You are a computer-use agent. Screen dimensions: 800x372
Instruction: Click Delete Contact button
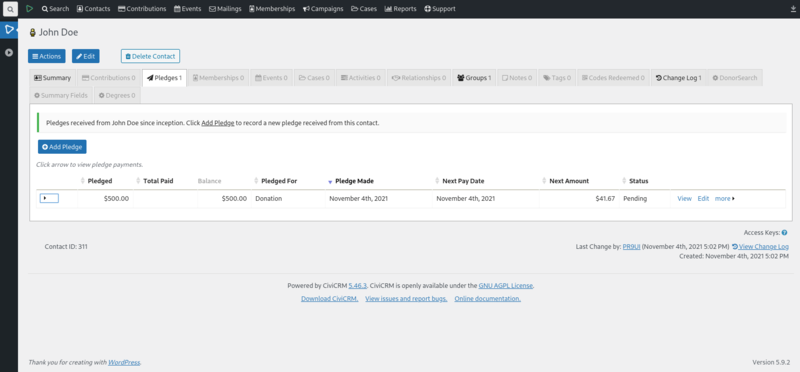click(151, 56)
